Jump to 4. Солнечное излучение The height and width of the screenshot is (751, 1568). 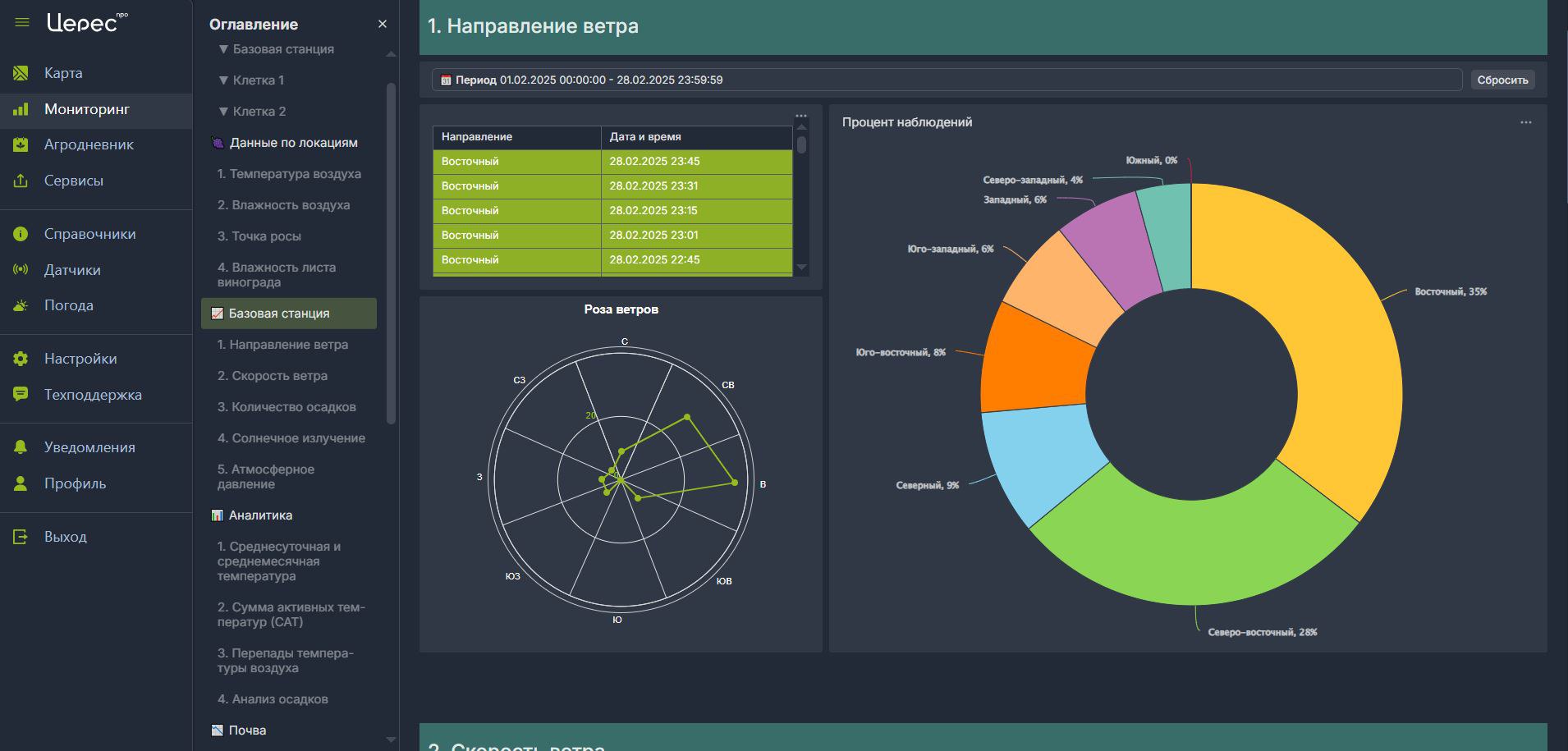(x=291, y=438)
